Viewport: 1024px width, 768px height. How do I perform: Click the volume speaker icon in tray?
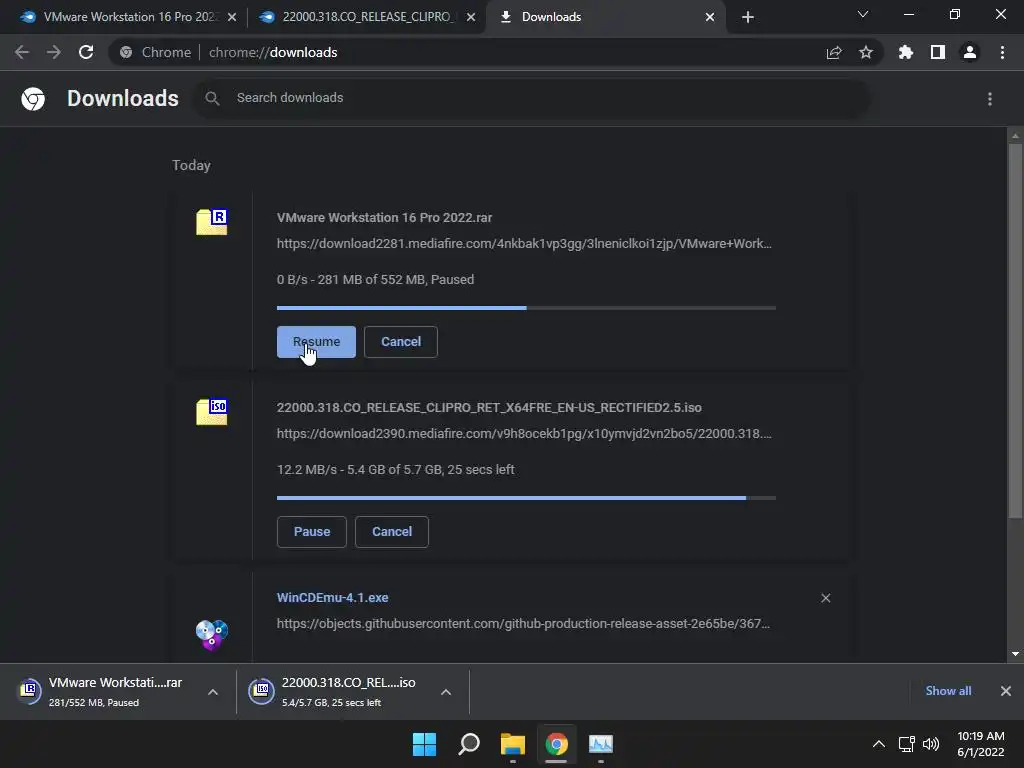(931, 744)
